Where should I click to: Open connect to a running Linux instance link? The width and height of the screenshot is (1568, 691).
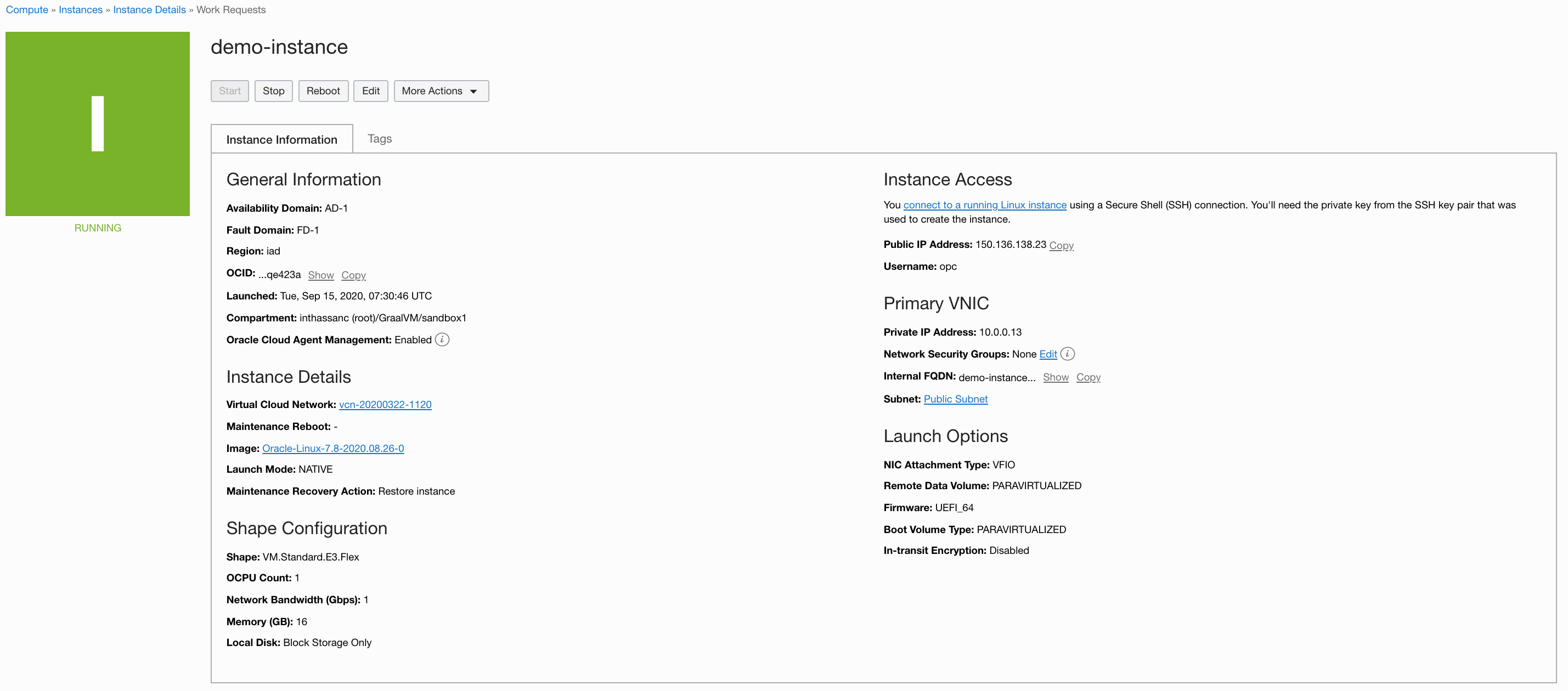pyautogui.click(x=984, y=205)
